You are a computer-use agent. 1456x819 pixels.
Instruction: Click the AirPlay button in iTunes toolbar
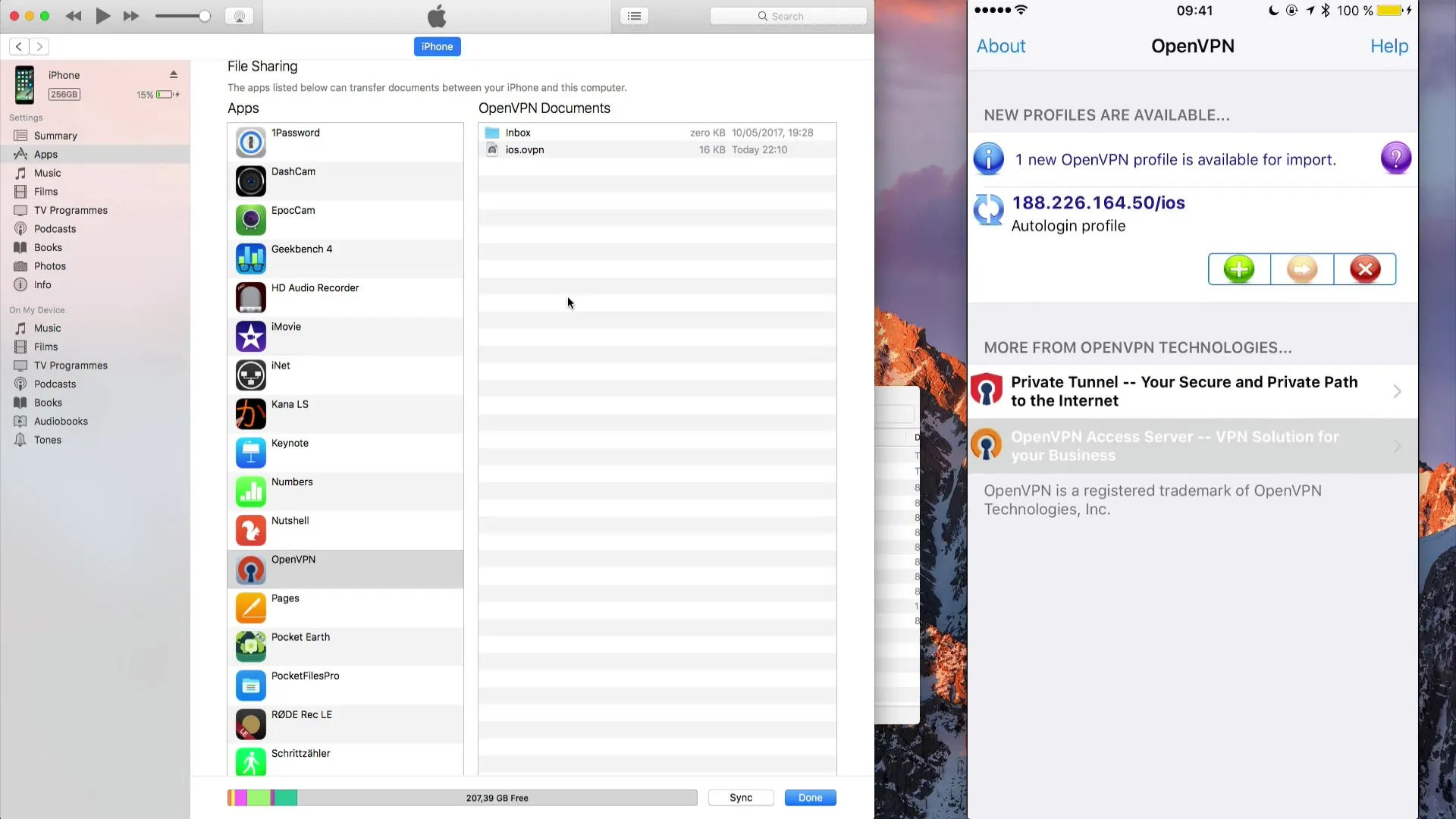240,16
